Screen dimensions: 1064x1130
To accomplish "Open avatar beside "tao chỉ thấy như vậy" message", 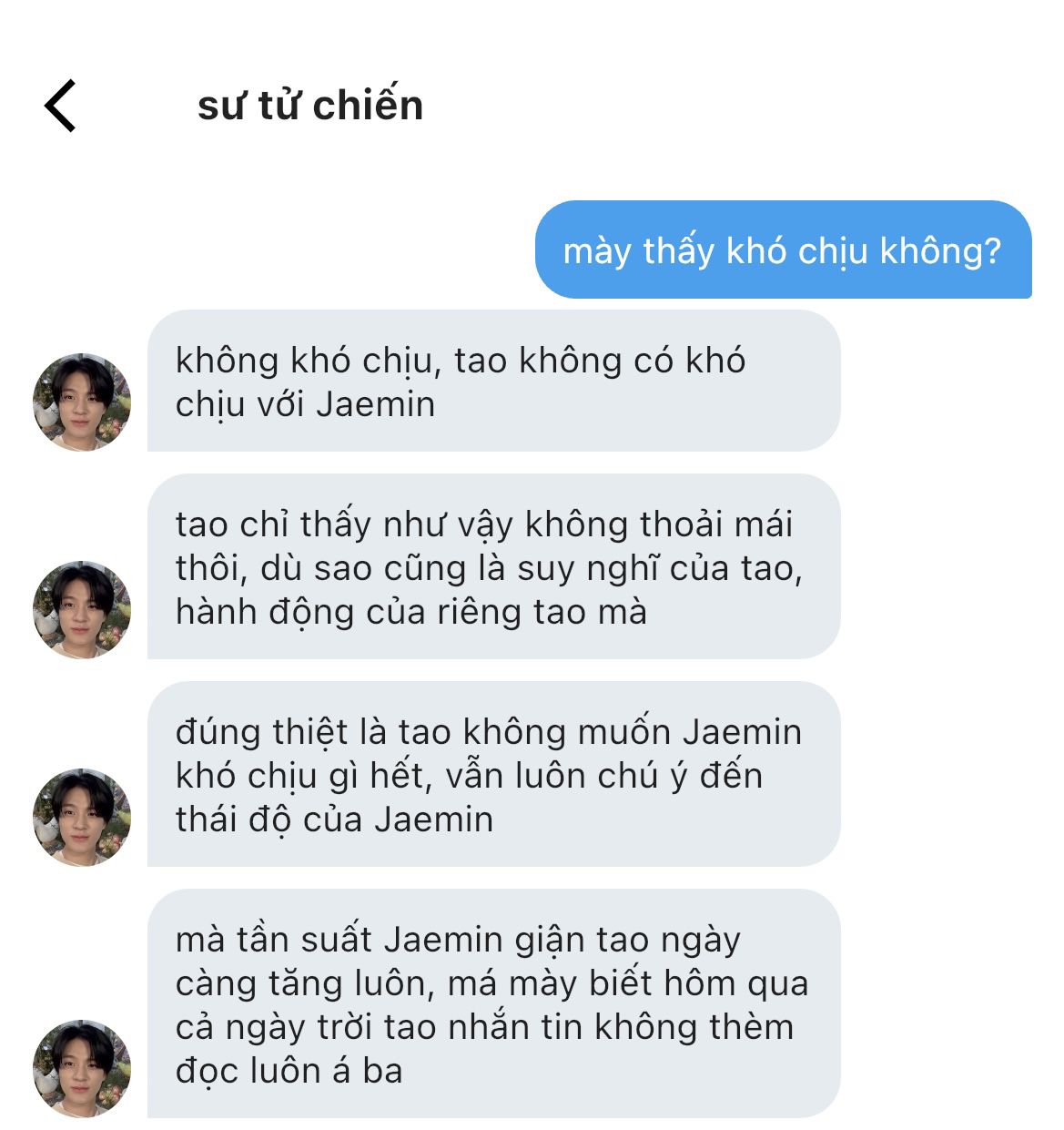I will point(82,609).
